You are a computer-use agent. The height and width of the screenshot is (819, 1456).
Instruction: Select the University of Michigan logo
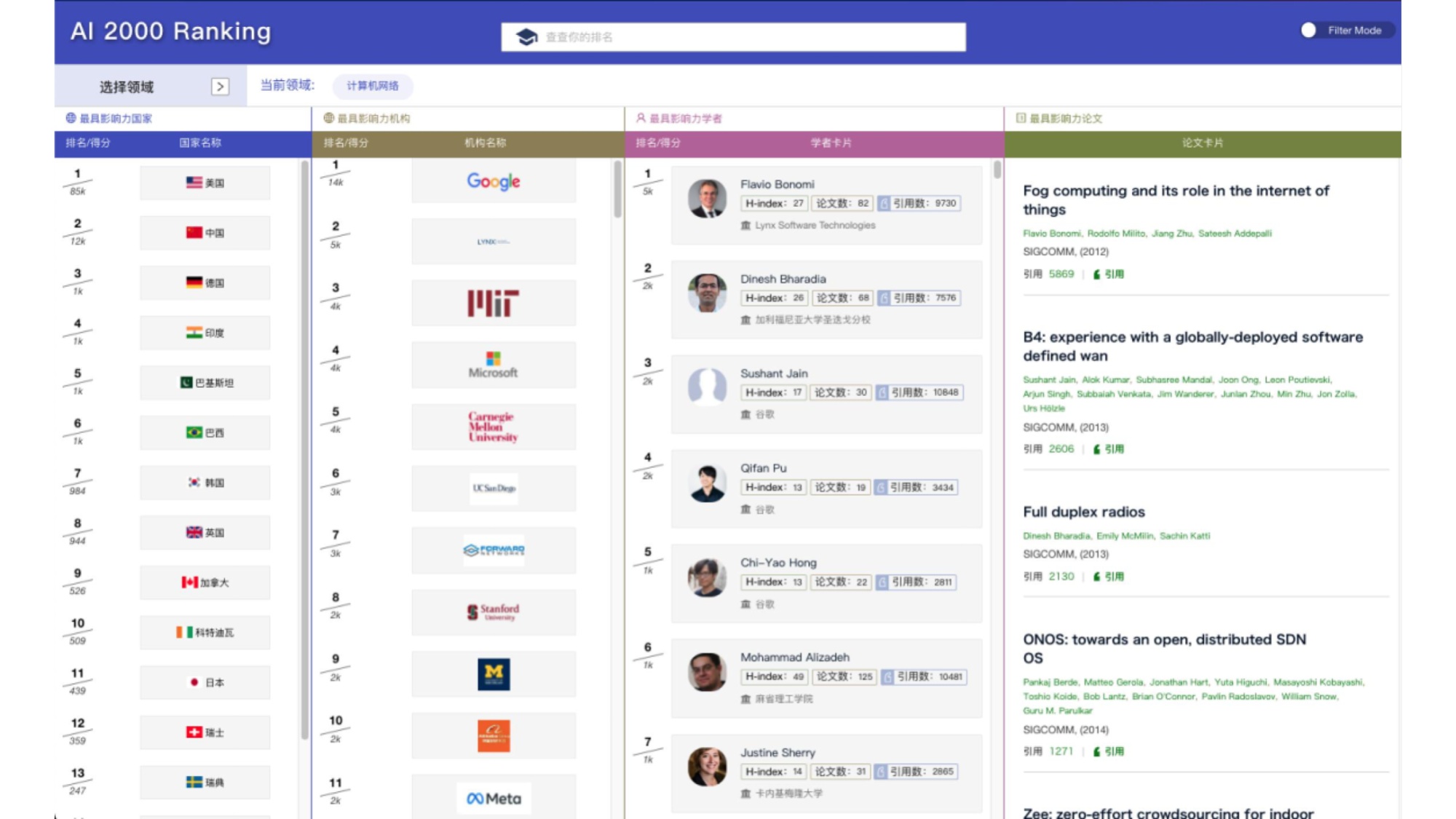[x=494, y=674]
